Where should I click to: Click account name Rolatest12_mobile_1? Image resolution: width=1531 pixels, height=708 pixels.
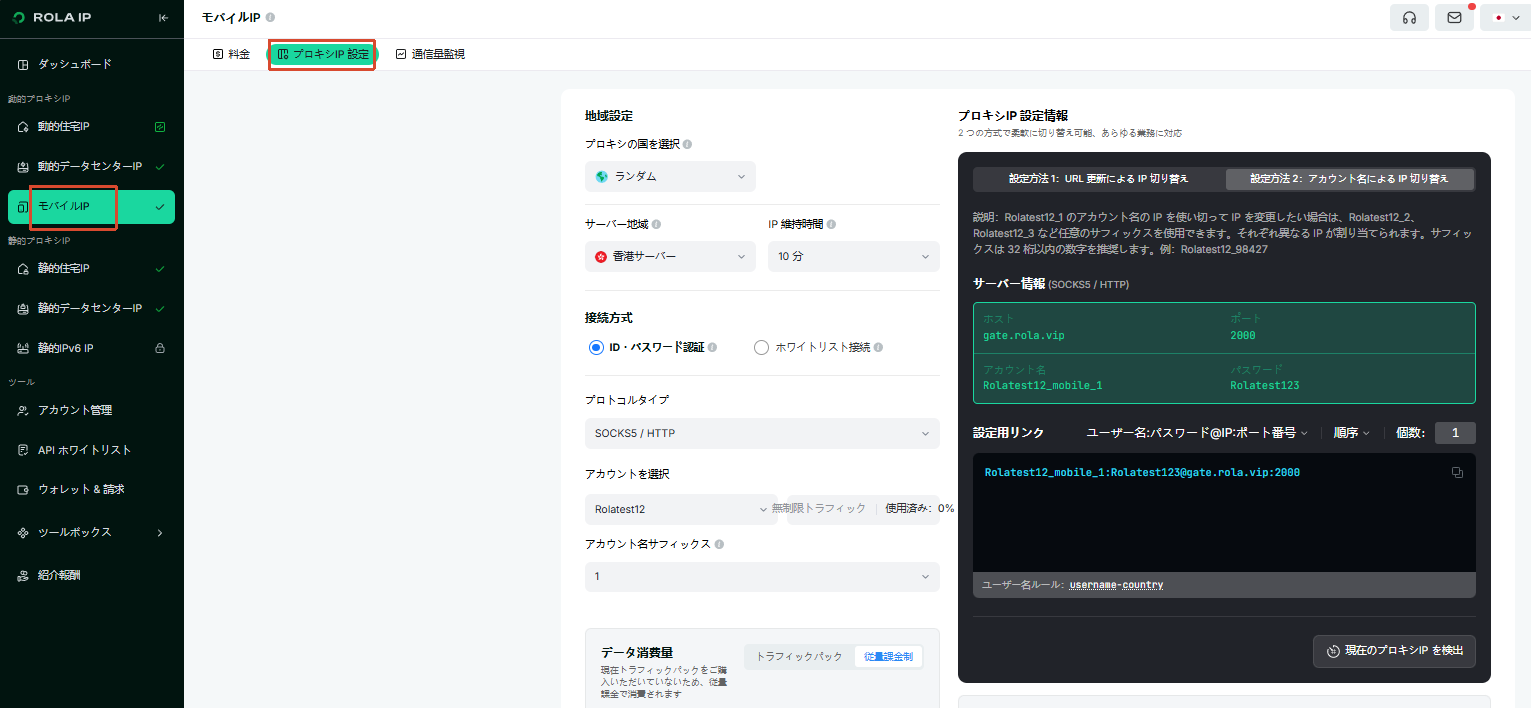1043,385
